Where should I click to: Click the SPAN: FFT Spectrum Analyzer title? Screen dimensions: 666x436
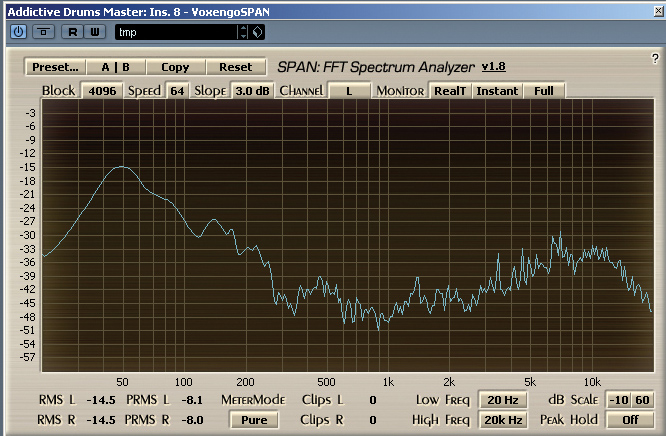point(376,67)
